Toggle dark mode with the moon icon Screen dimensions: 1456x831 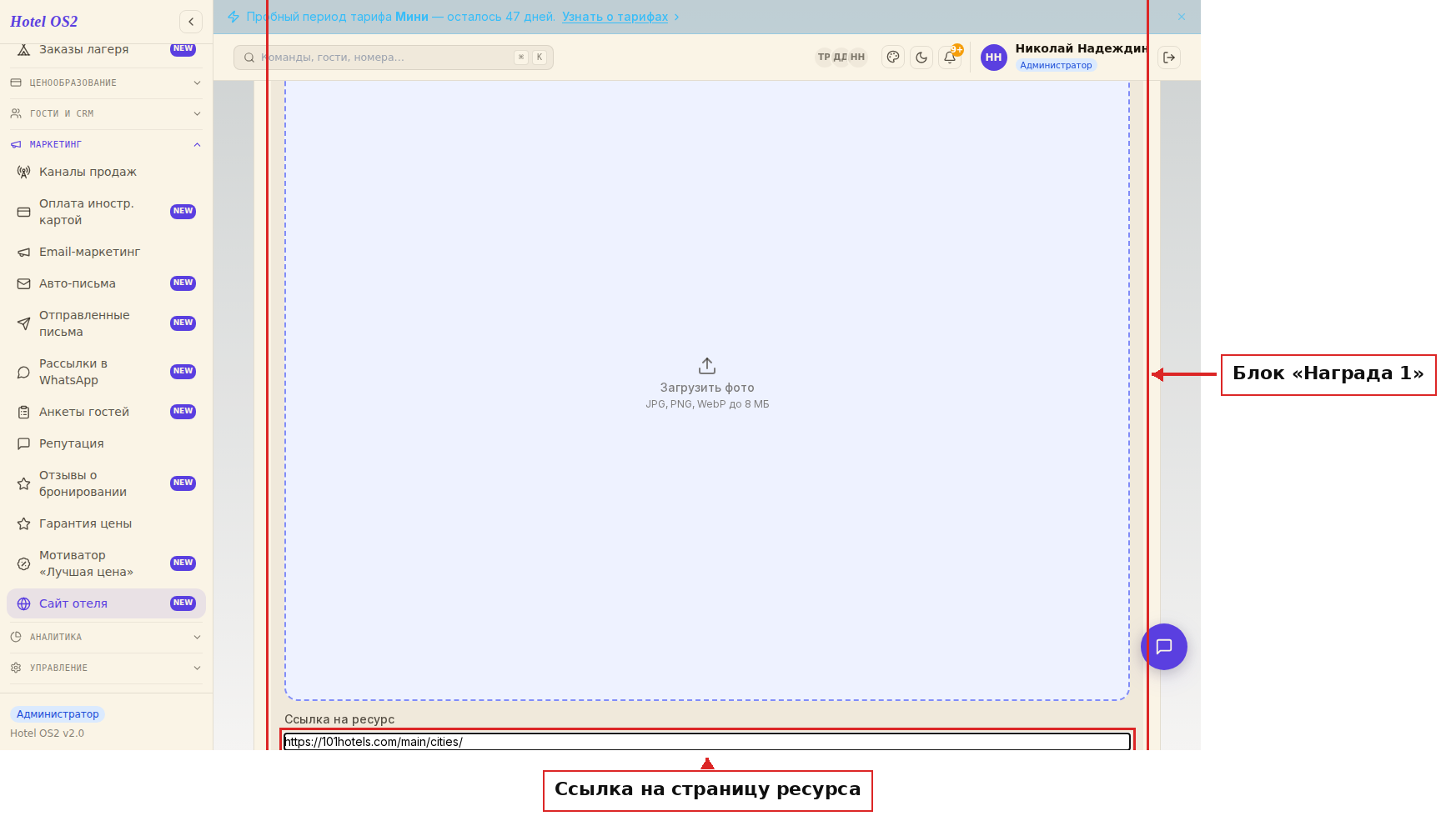(x=921, y=58)
